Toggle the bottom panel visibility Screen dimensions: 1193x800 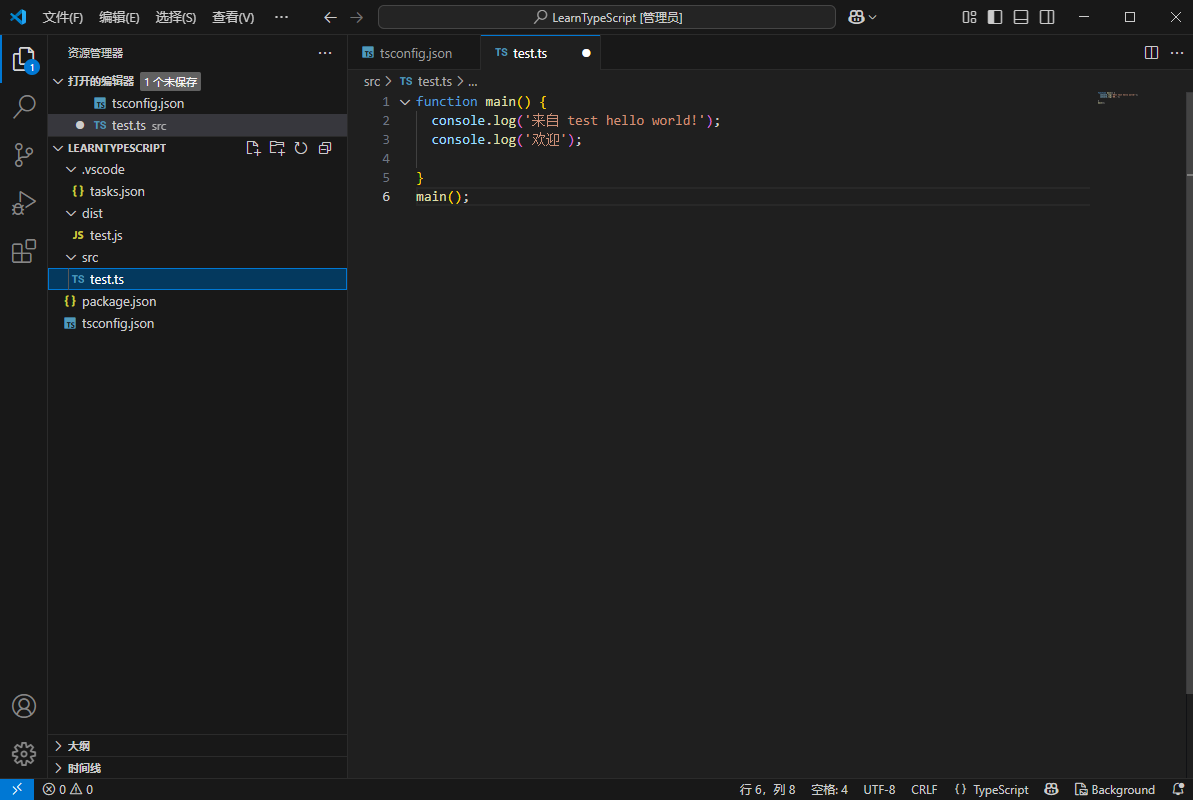click(1020, 17)
